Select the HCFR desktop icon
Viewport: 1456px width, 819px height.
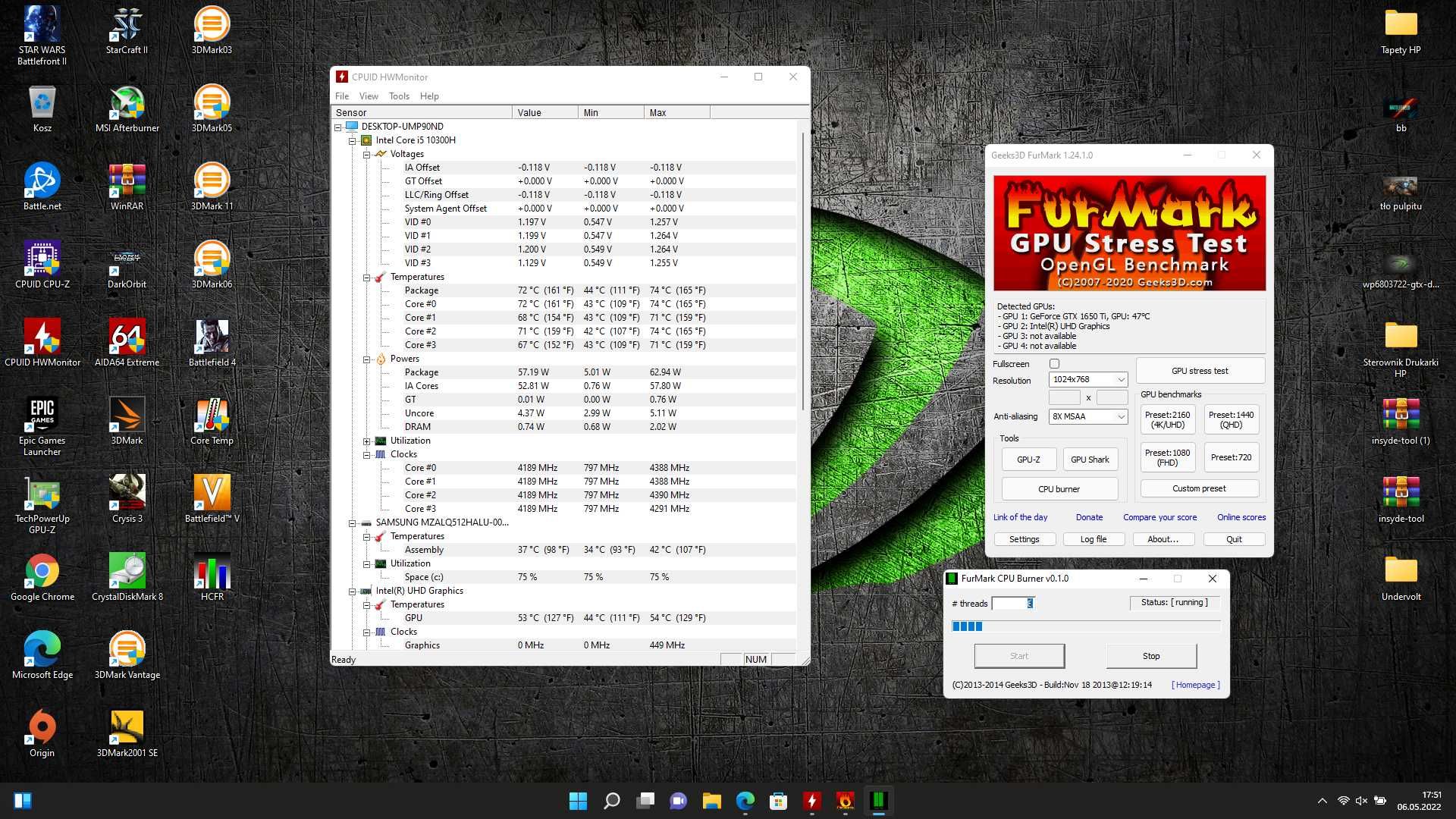(x=212, y=577)
